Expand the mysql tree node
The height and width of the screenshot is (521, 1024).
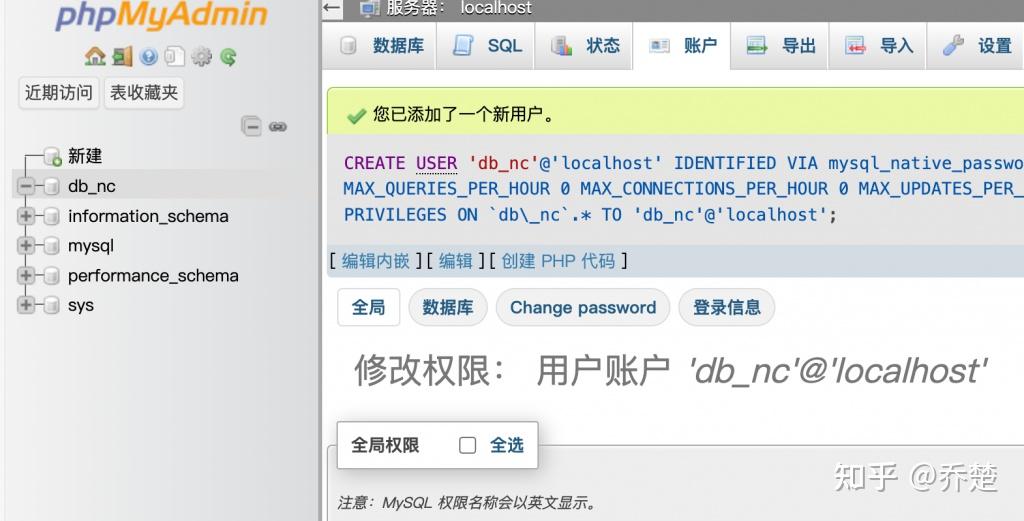tap(25, 246)
